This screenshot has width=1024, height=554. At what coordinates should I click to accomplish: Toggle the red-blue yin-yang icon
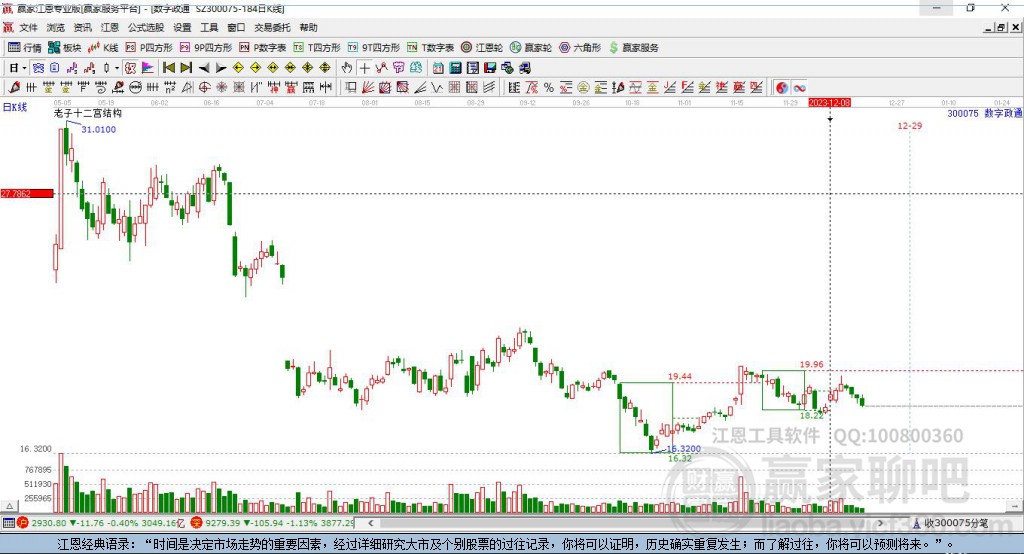pyautogui.click(x=782, y=88)
